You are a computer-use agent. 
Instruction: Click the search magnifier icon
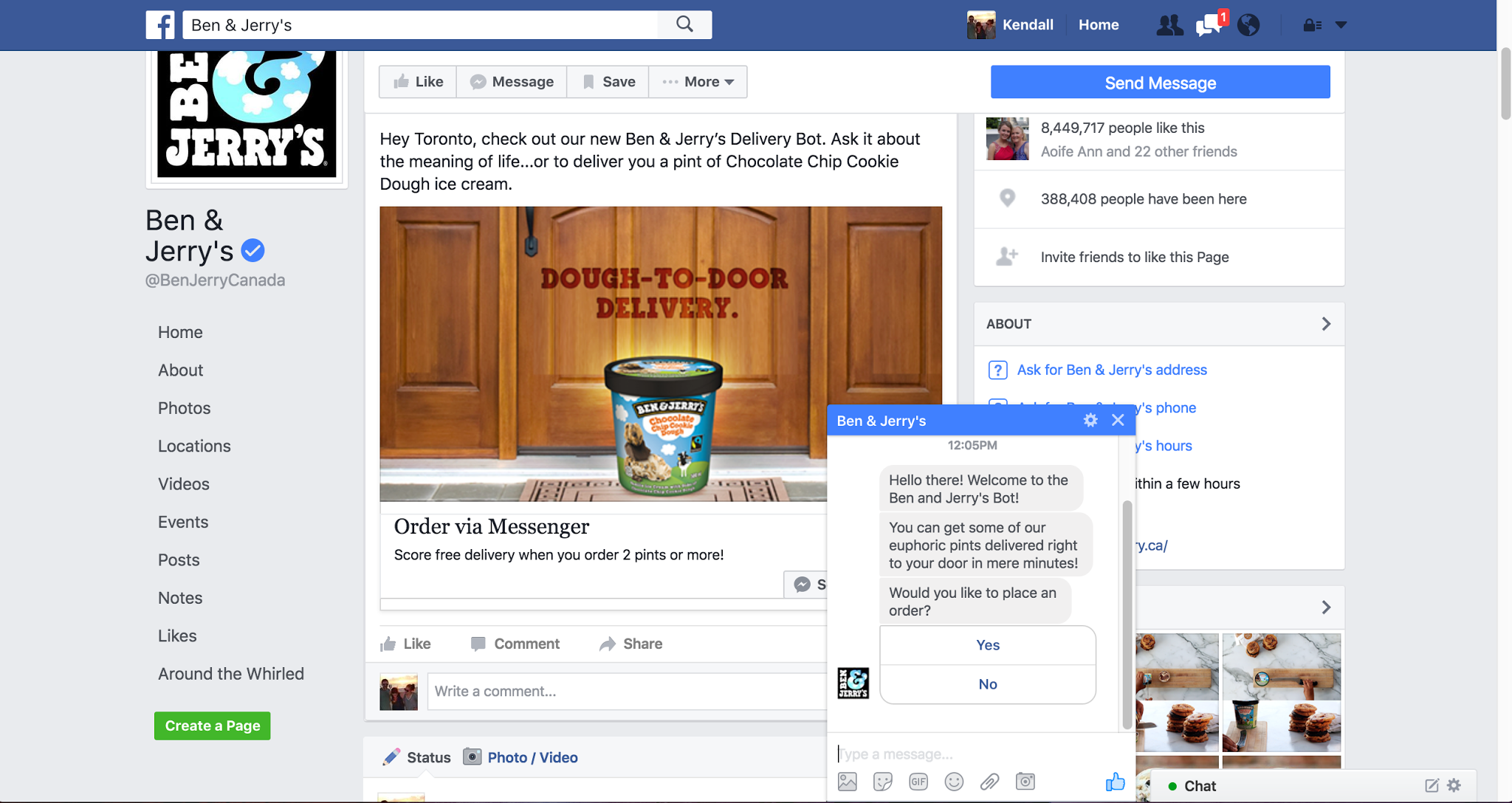pos(684,24)
